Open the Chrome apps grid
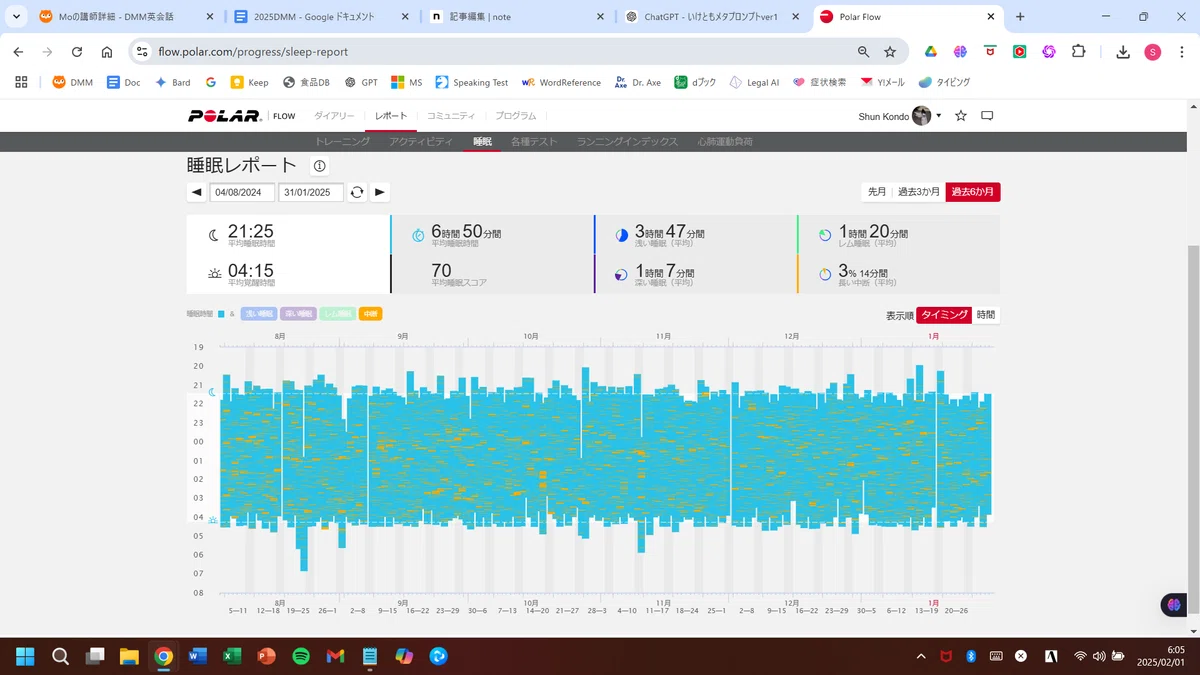This screenshot has width=1200, height=675. (21, 82)
